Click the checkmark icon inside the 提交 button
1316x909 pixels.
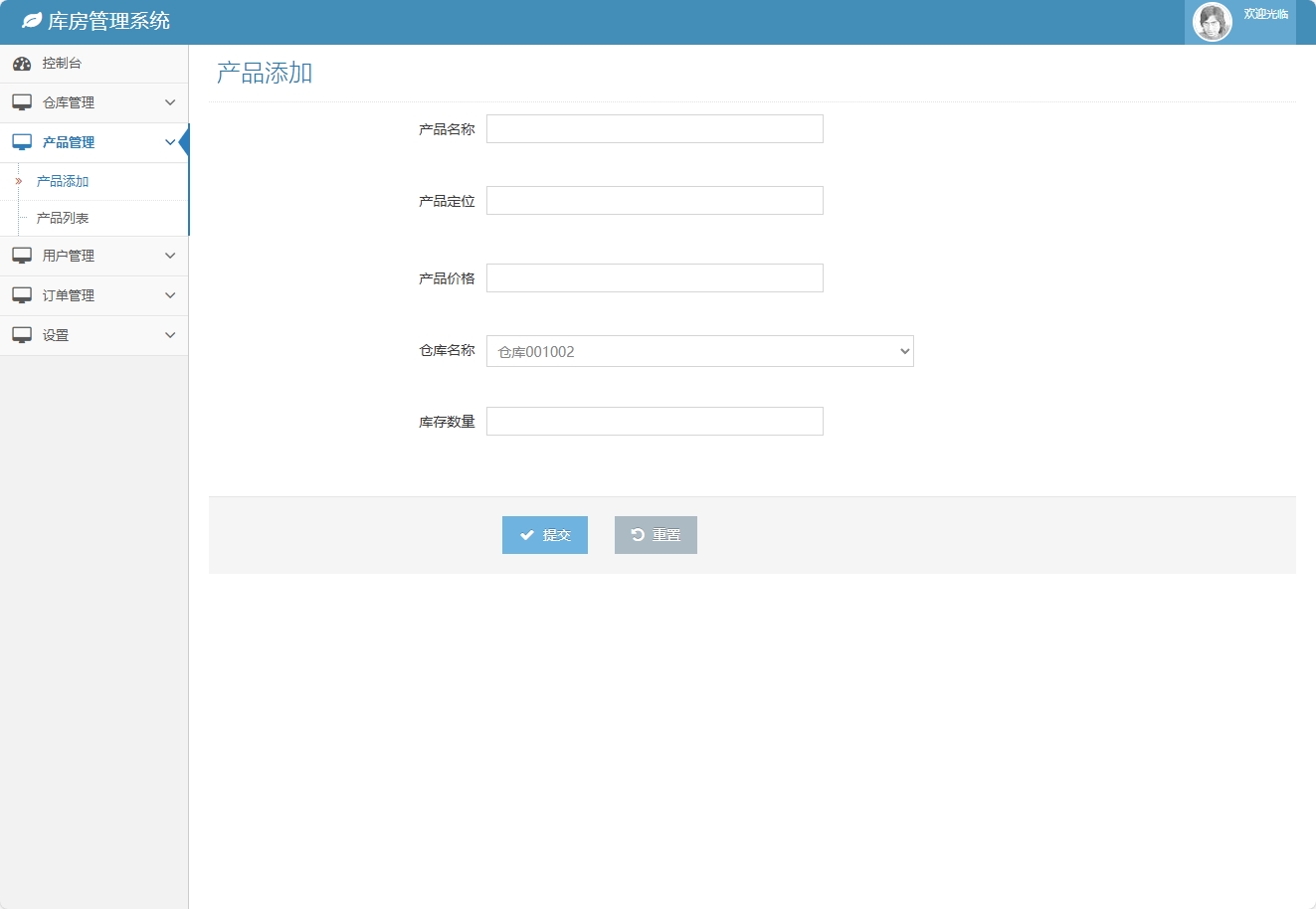click(x=528, y=534)
